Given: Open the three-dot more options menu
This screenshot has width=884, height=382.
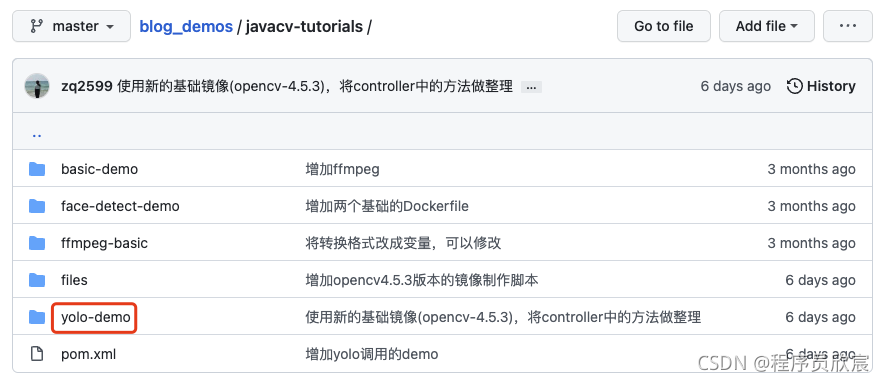Looking at the screenshot, I should point(847,26).
